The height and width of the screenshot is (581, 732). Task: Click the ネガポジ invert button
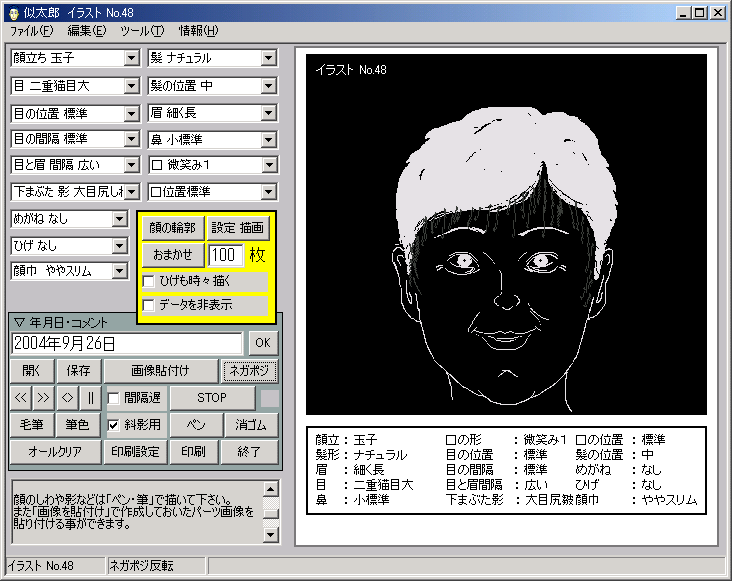point(249,371)
